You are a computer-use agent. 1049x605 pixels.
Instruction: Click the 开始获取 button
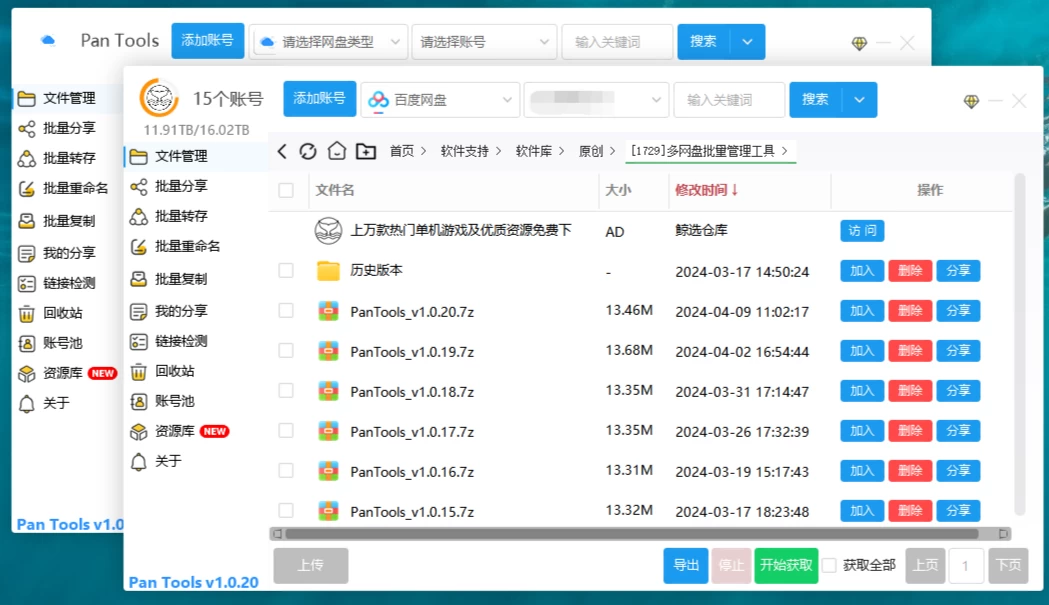coord(786,565)
